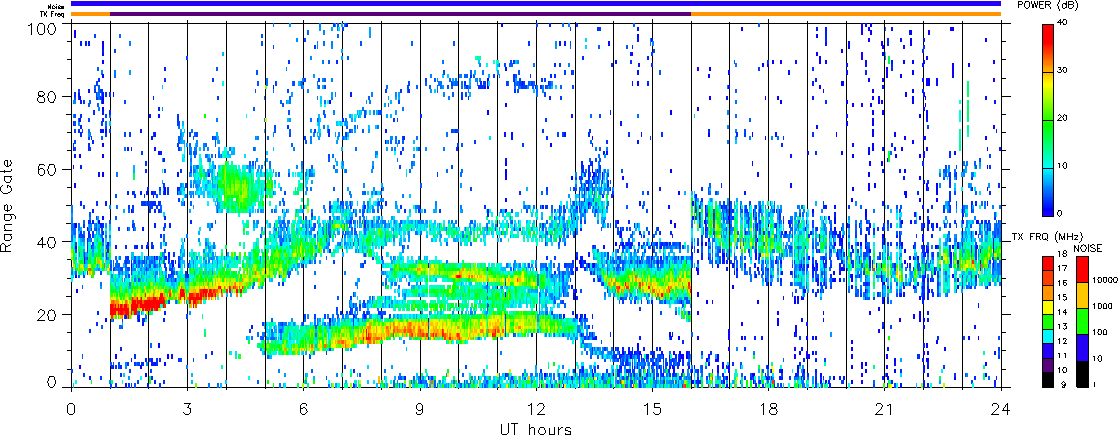Click the purple section of the TX Freq strip
Viewport: 1118px width, 435px height.
point(400,14)
